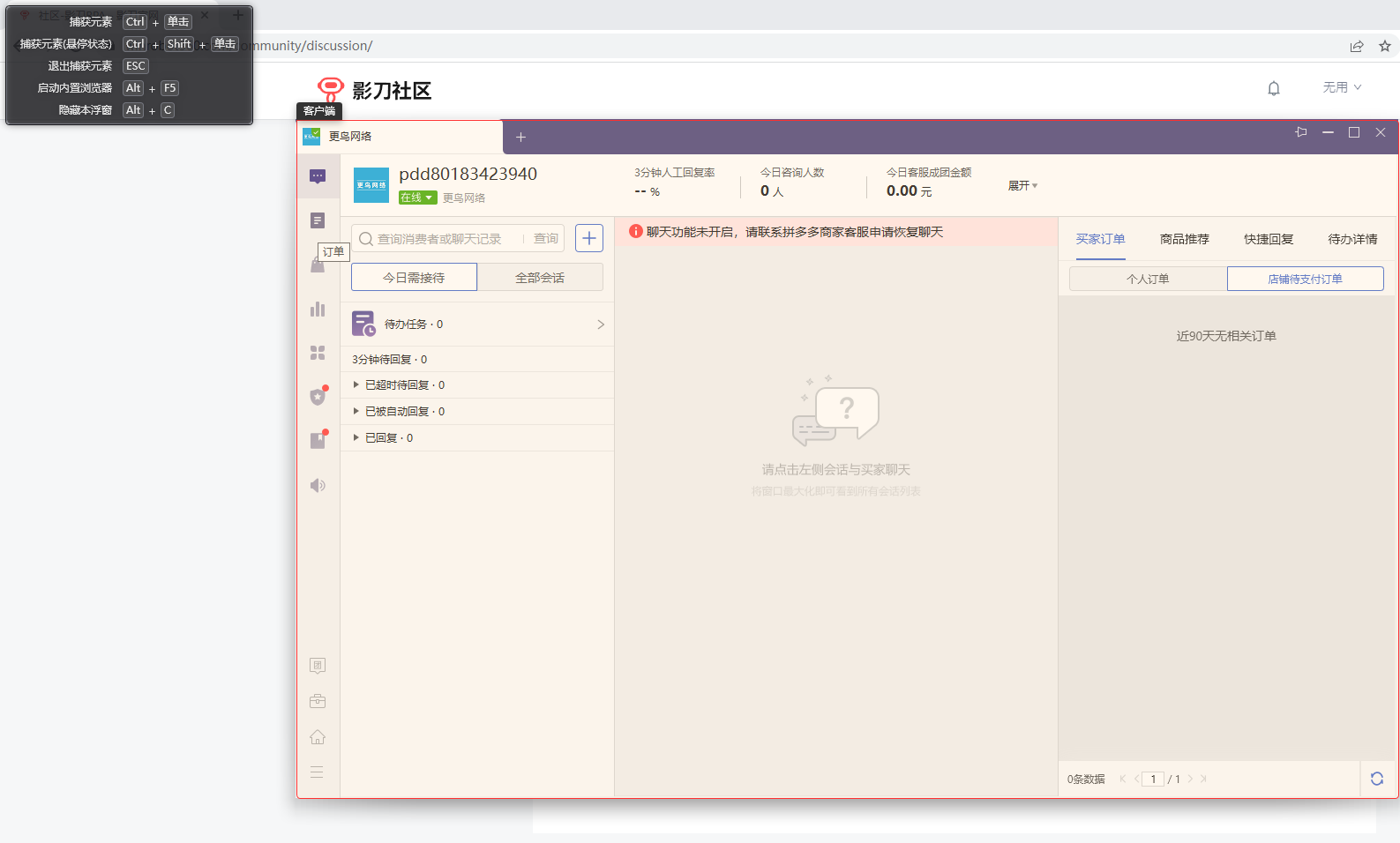Click the bar chart statistics sidebar icon
This screenshot has height=843, width=1400.
318,310
